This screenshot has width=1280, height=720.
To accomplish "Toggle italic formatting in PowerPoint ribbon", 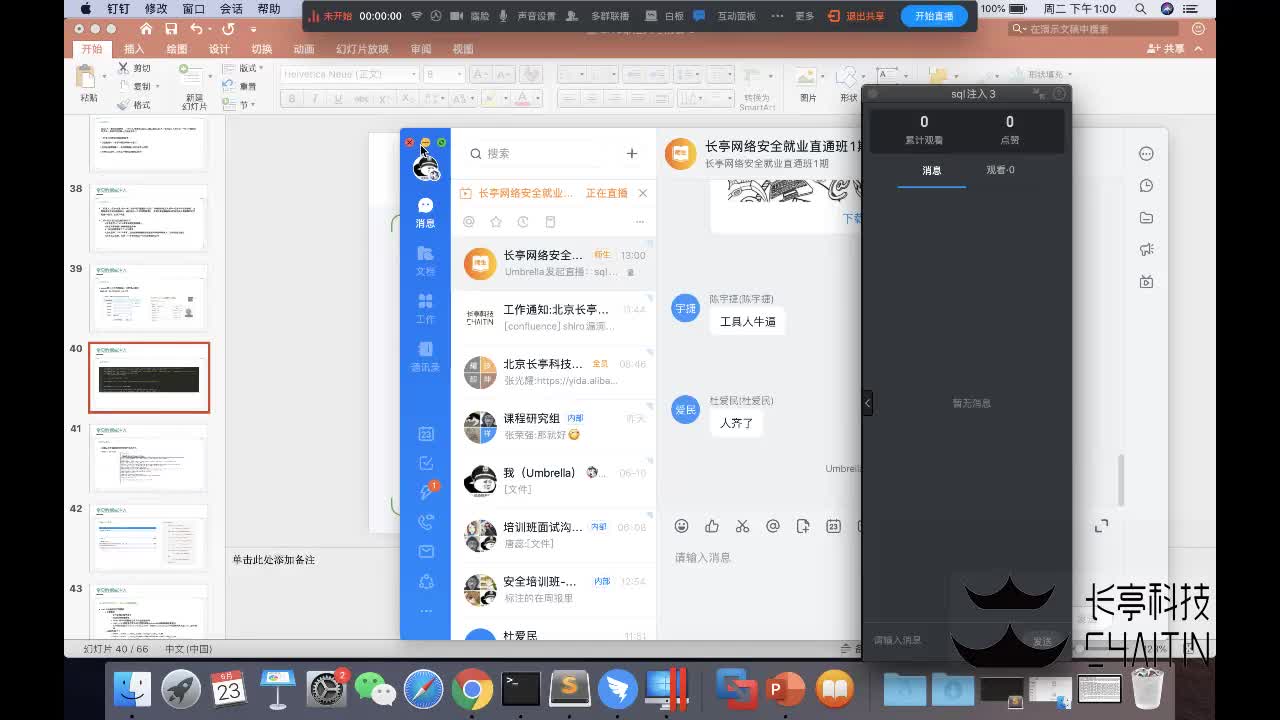I will [x=314, y=98].
